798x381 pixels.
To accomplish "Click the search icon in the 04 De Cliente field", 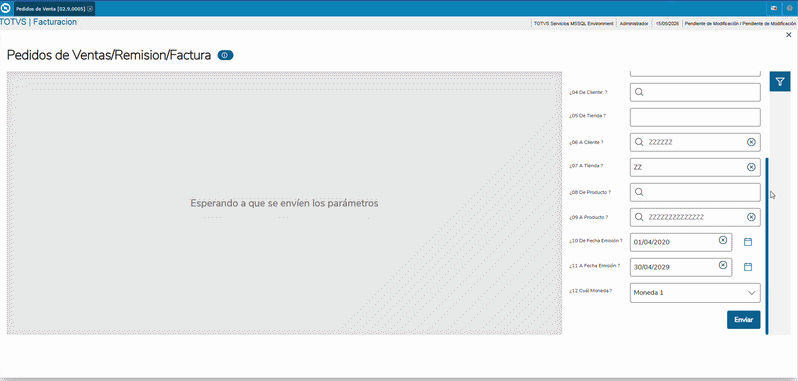I will tap(639, 93).
